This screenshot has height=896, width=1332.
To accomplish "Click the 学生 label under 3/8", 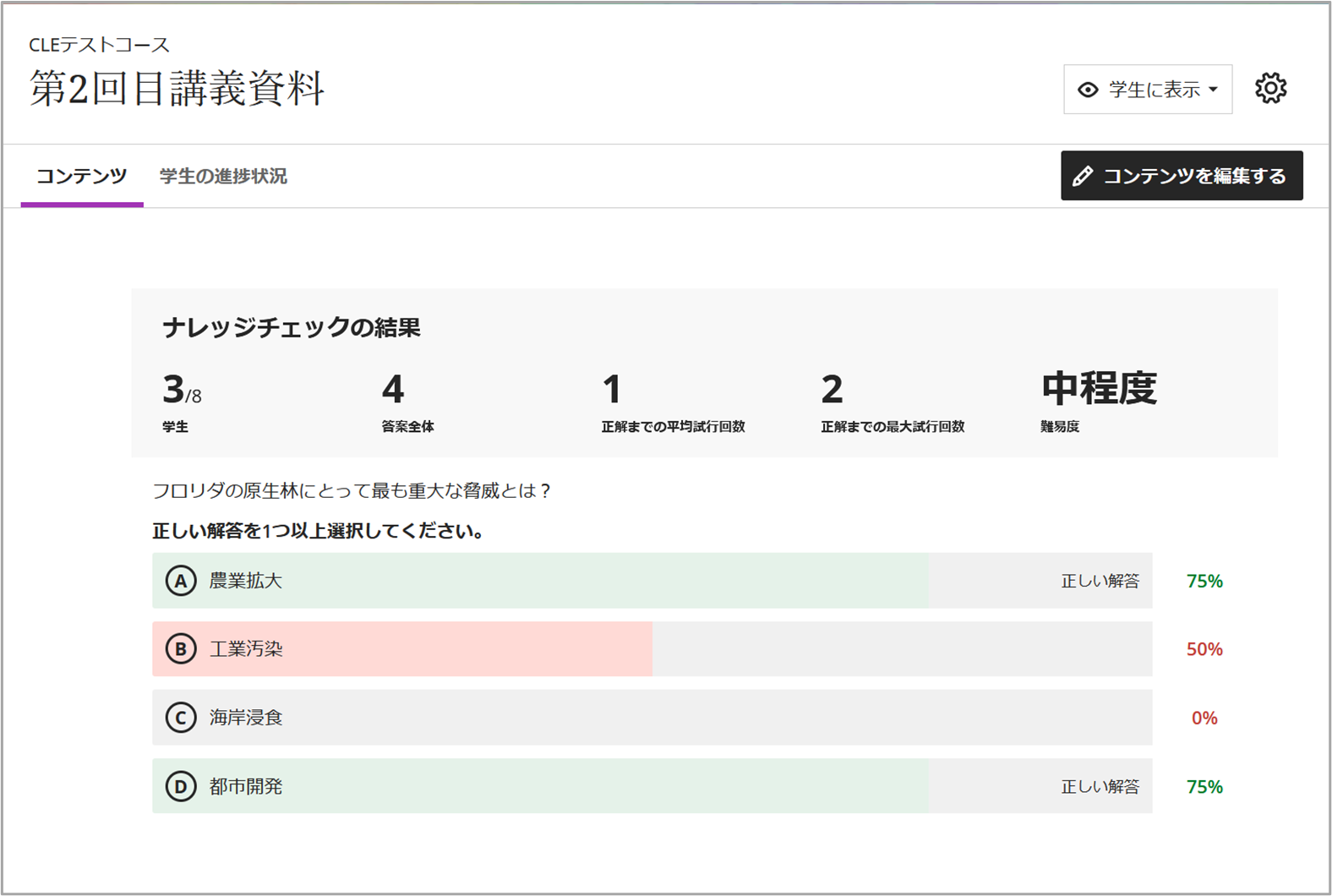I will coord(175,427).
